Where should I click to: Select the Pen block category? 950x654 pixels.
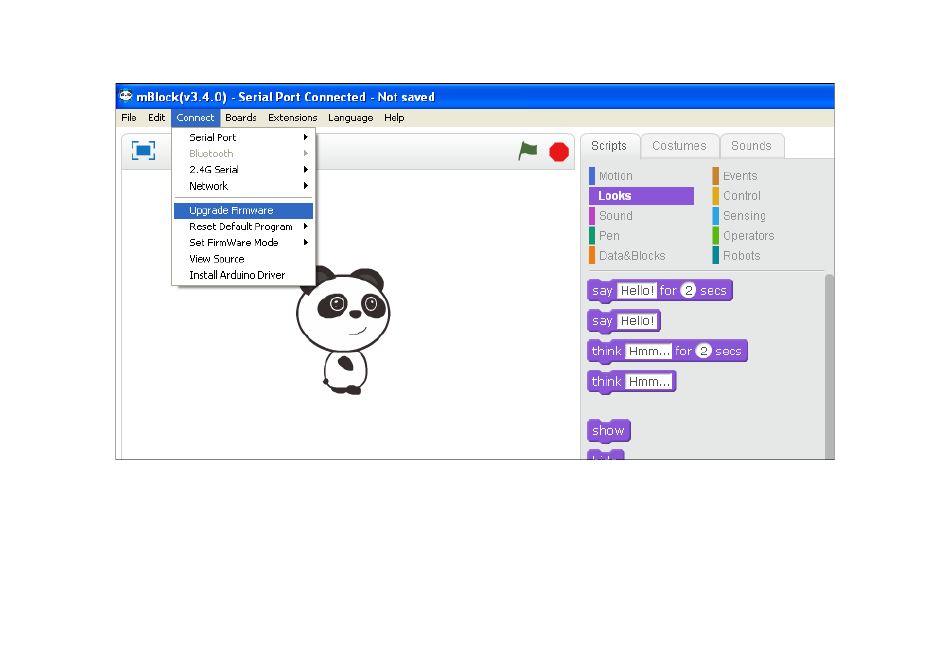pos(641,236)
